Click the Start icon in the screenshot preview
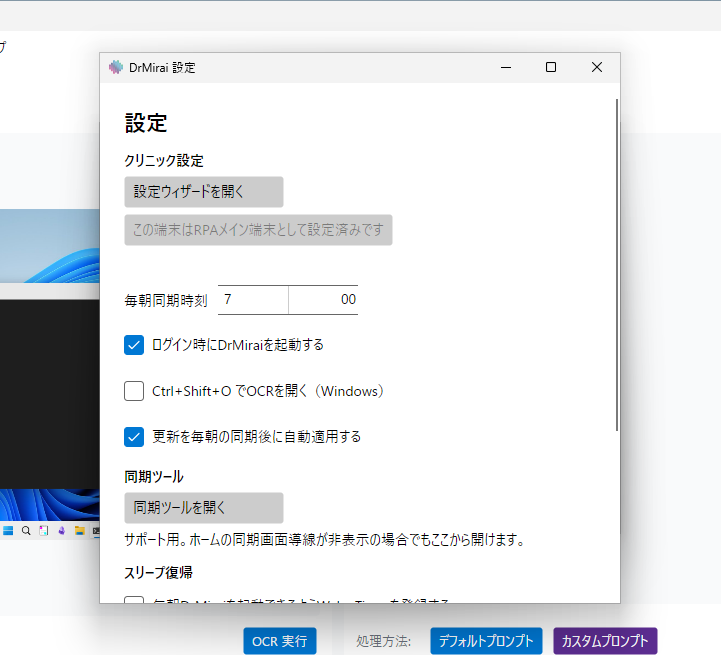The image size is (721, 655). tap(8, 531)
